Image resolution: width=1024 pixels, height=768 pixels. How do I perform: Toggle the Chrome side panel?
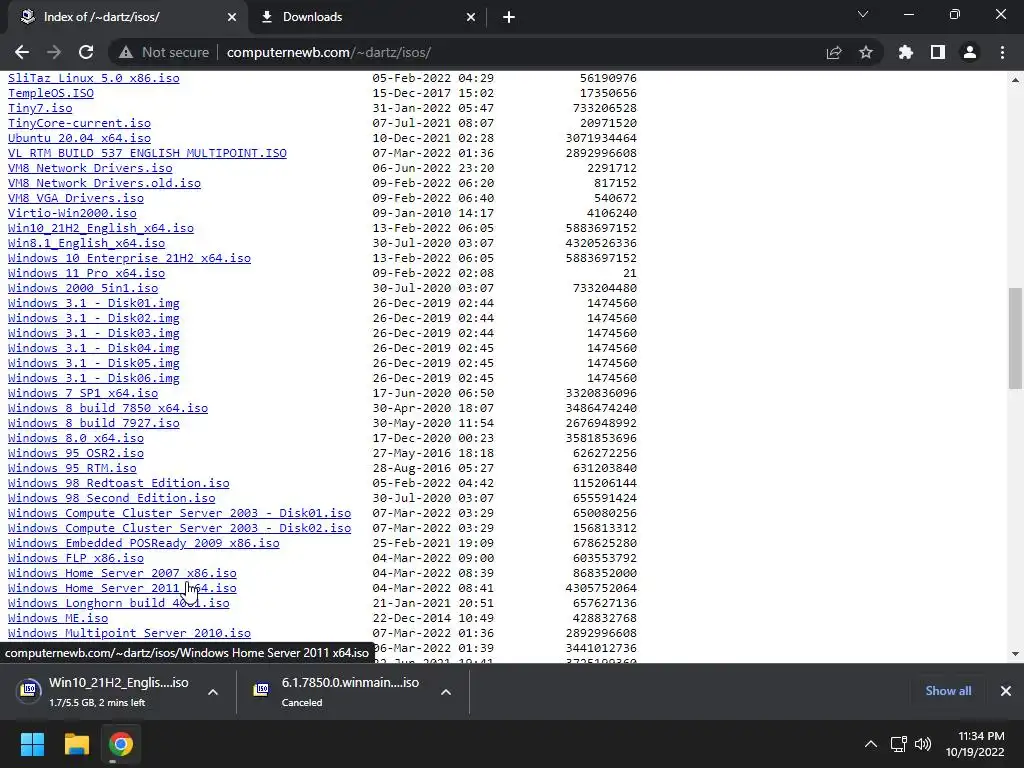click(x=938, y=52)
